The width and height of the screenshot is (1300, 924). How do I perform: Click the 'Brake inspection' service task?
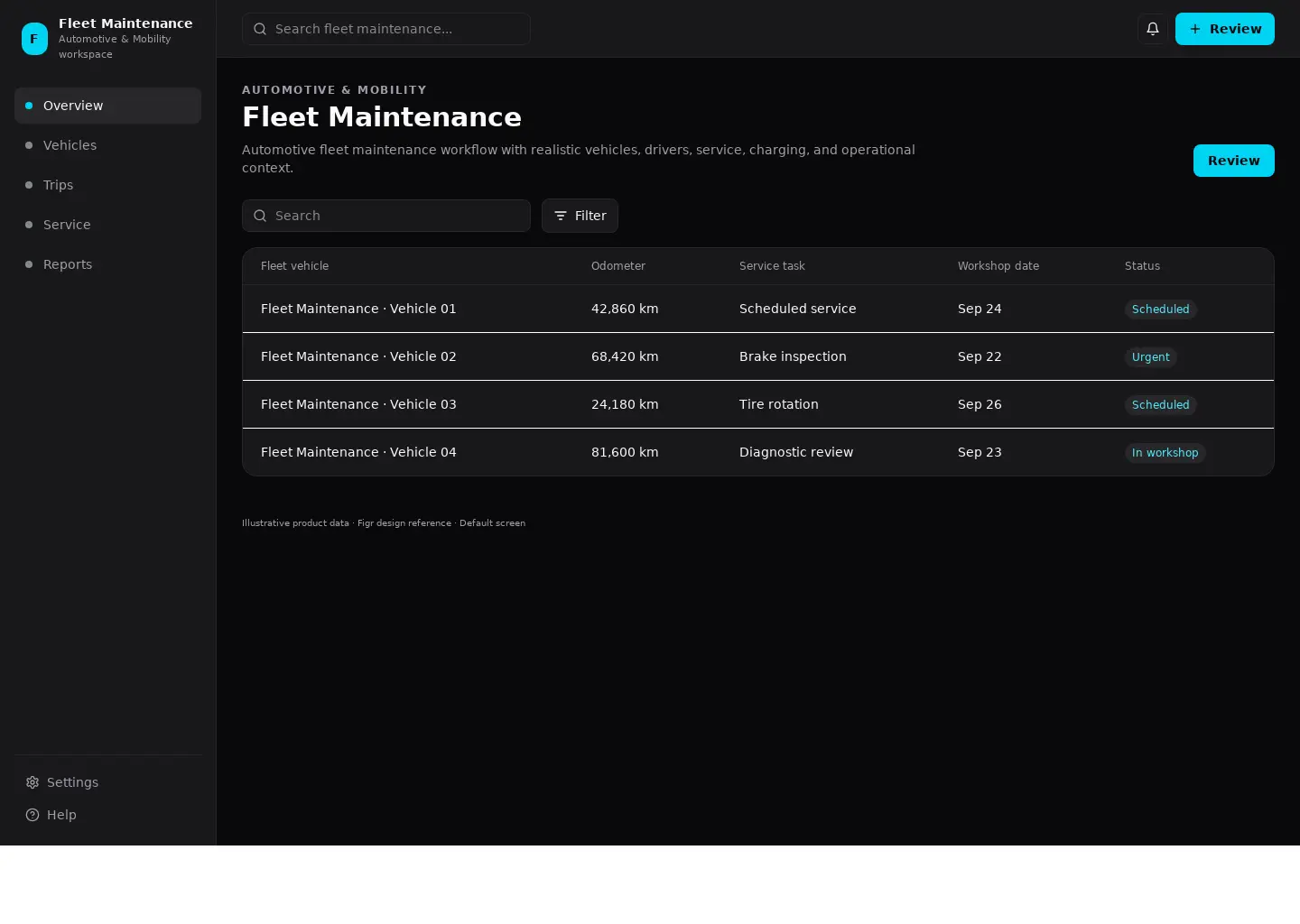[x=793, y=356]
